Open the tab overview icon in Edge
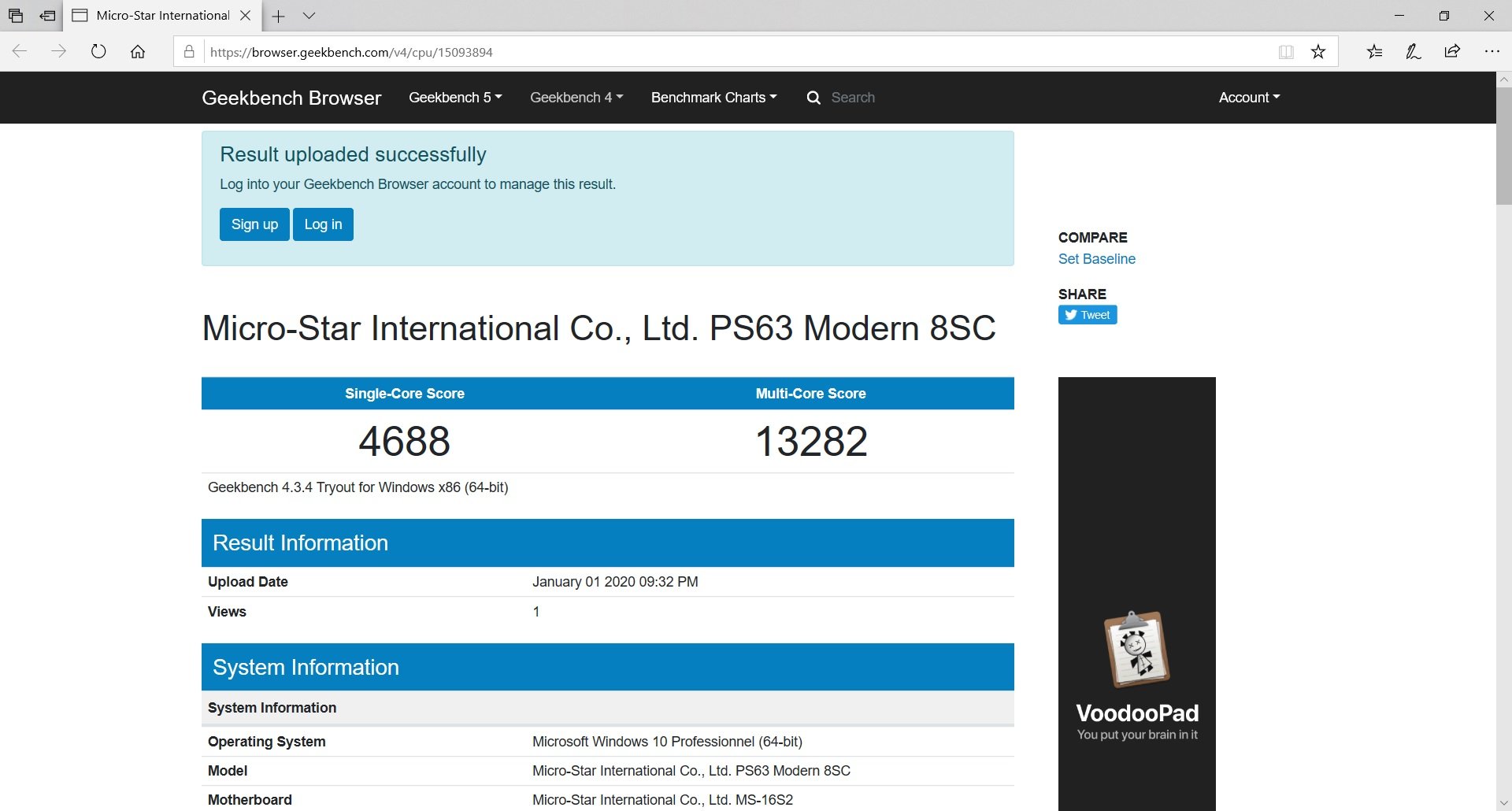This screenshot has height=811, width=1512. (15, 15)
